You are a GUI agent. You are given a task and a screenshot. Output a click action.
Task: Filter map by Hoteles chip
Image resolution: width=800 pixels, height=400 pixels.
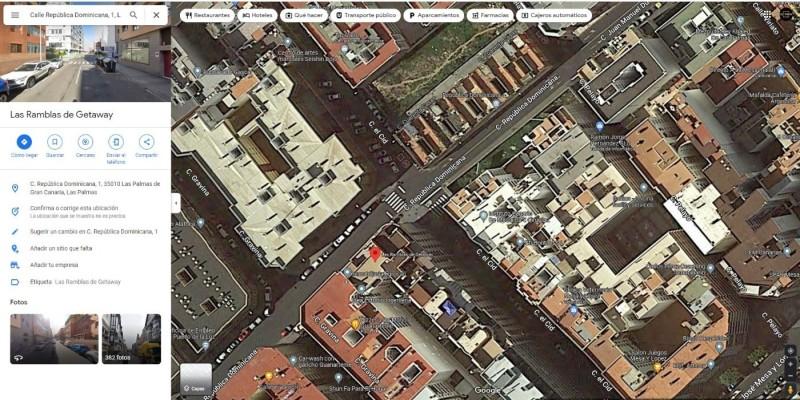257,15
